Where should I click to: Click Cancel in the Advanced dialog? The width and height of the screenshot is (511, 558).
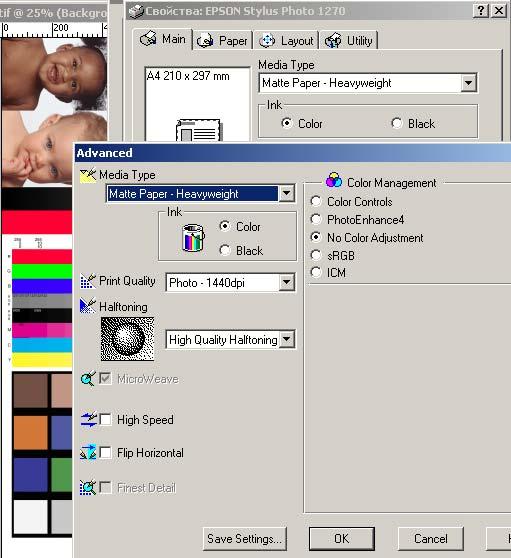pos(431,539)
